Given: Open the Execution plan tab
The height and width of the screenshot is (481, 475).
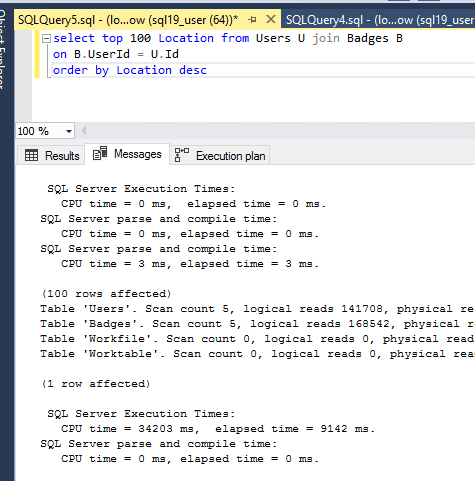Looking at the screenshot, I should click(220, 156).
